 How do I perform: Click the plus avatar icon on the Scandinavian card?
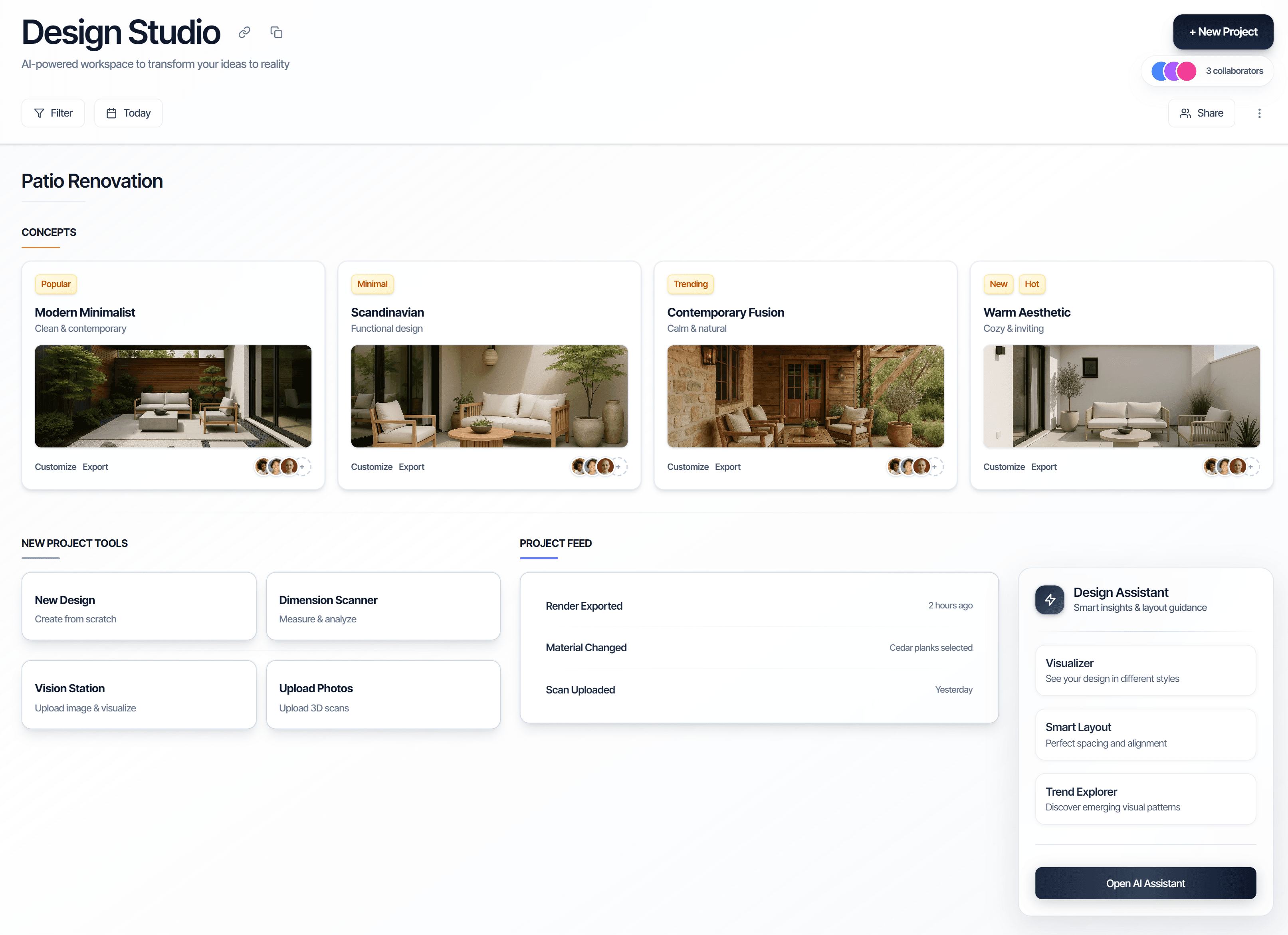click(619, 466)
